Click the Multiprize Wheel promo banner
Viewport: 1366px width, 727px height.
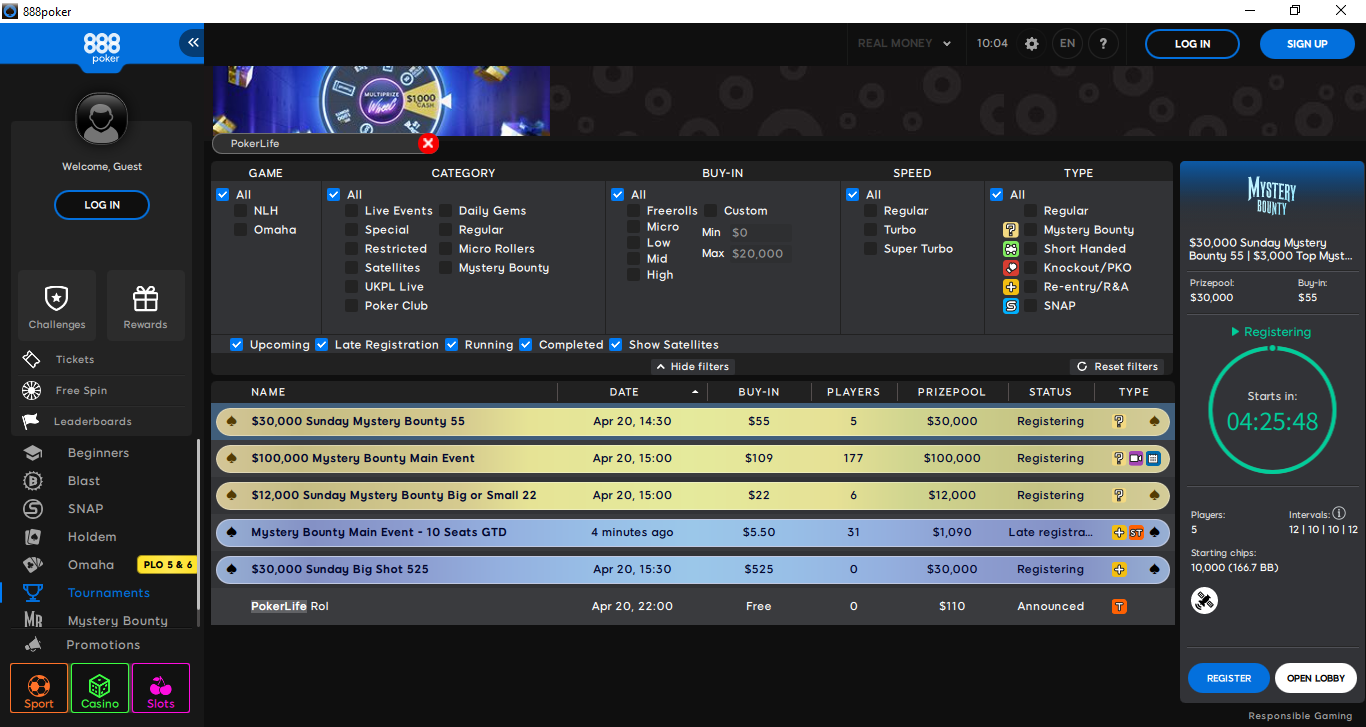381,101
